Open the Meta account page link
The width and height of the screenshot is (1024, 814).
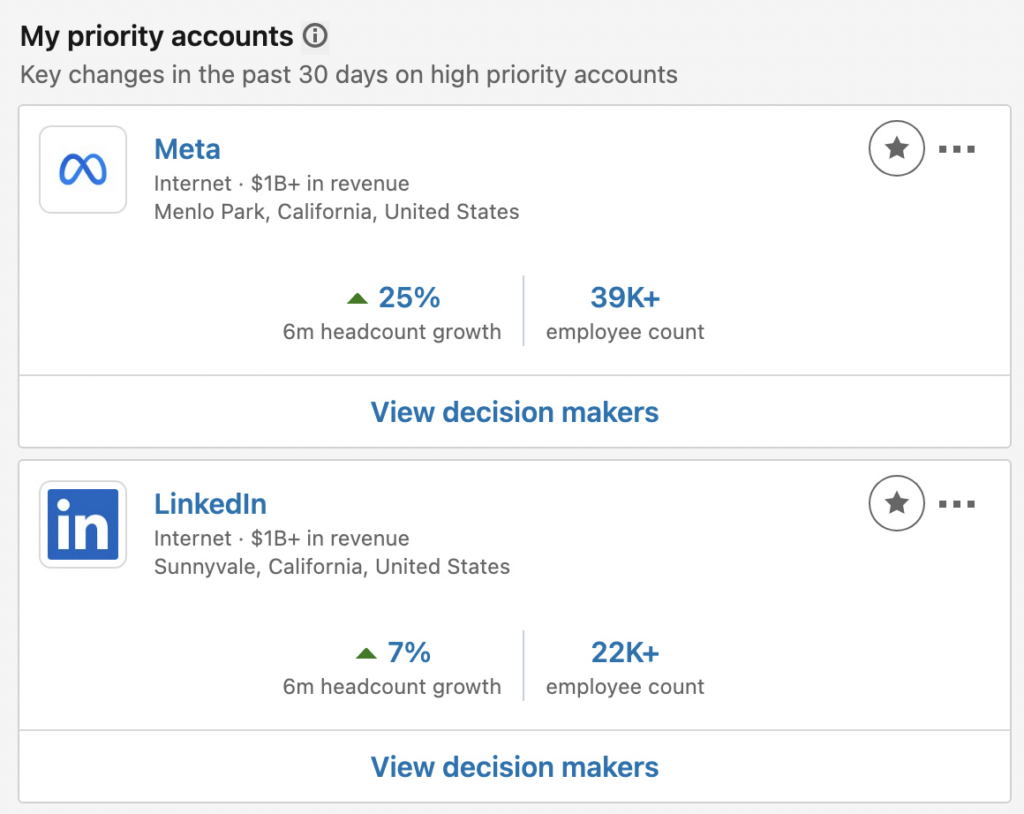click(187, 148)
